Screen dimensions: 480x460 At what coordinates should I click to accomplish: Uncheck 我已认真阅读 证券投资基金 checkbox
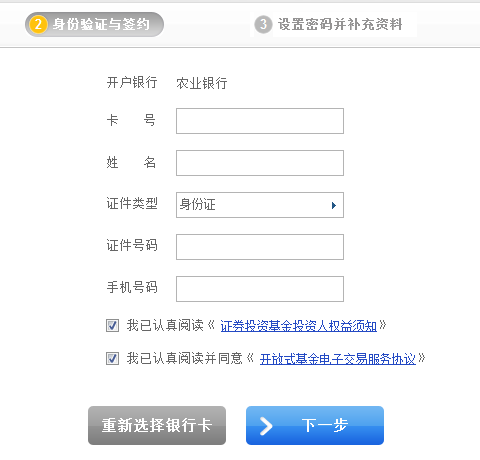pos(112,325)
